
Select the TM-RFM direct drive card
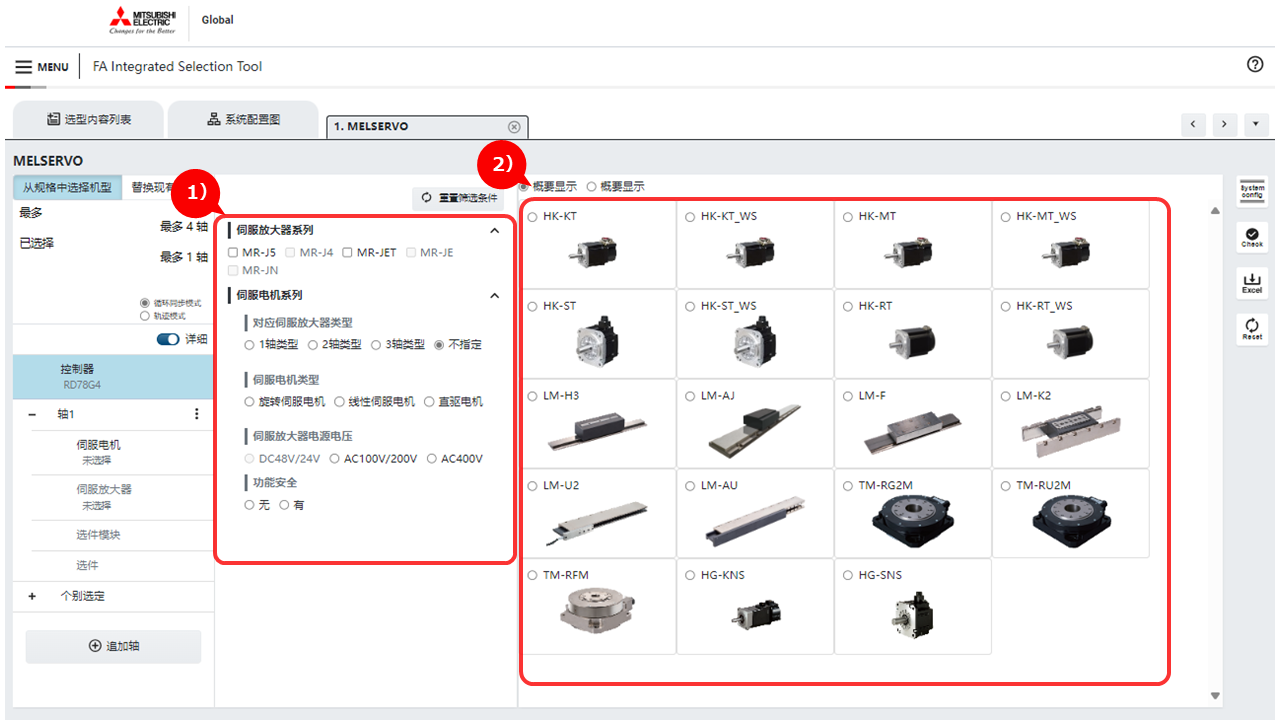point(598,606)
